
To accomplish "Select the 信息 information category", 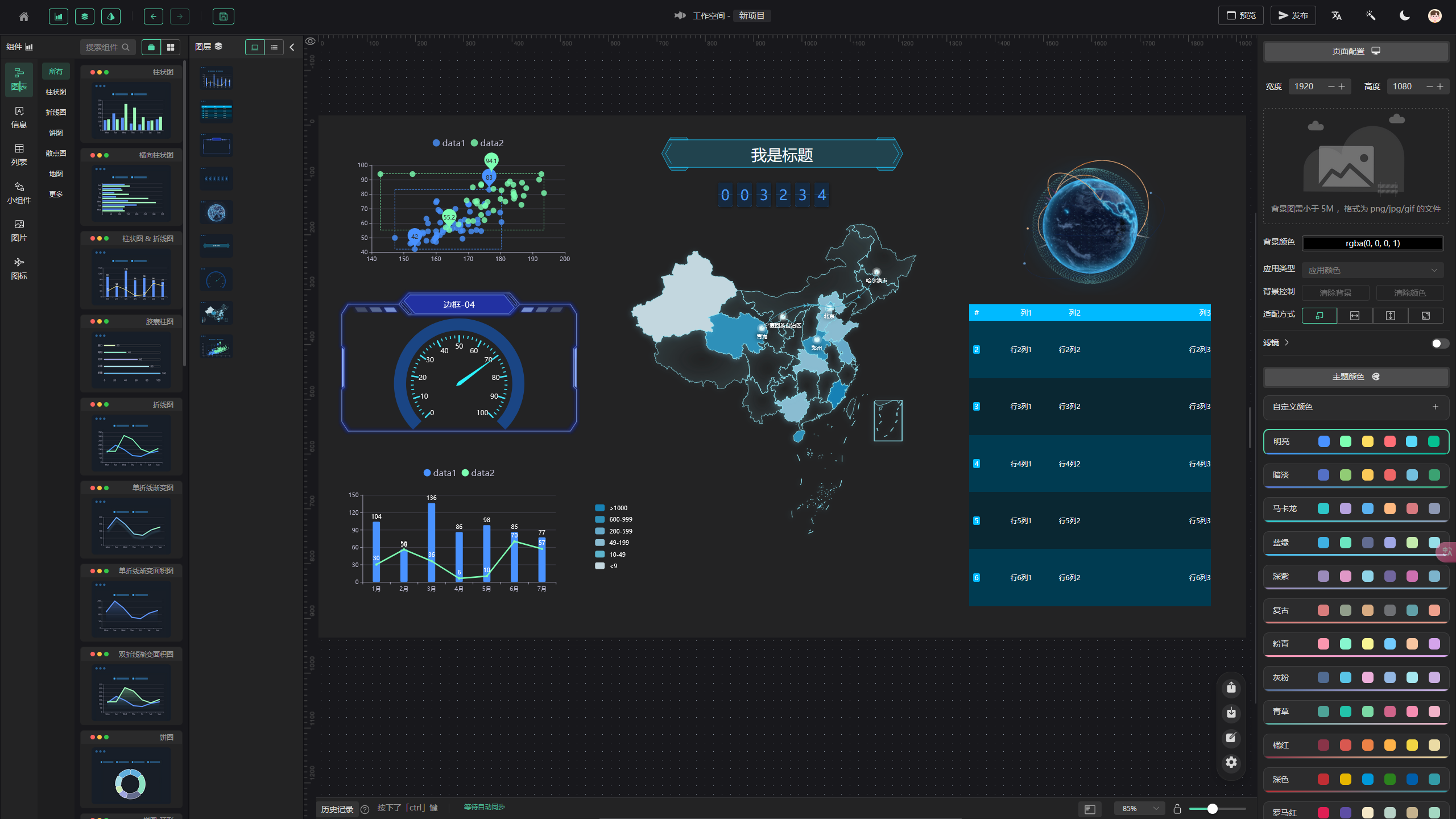I will click(x=19, y=118).
